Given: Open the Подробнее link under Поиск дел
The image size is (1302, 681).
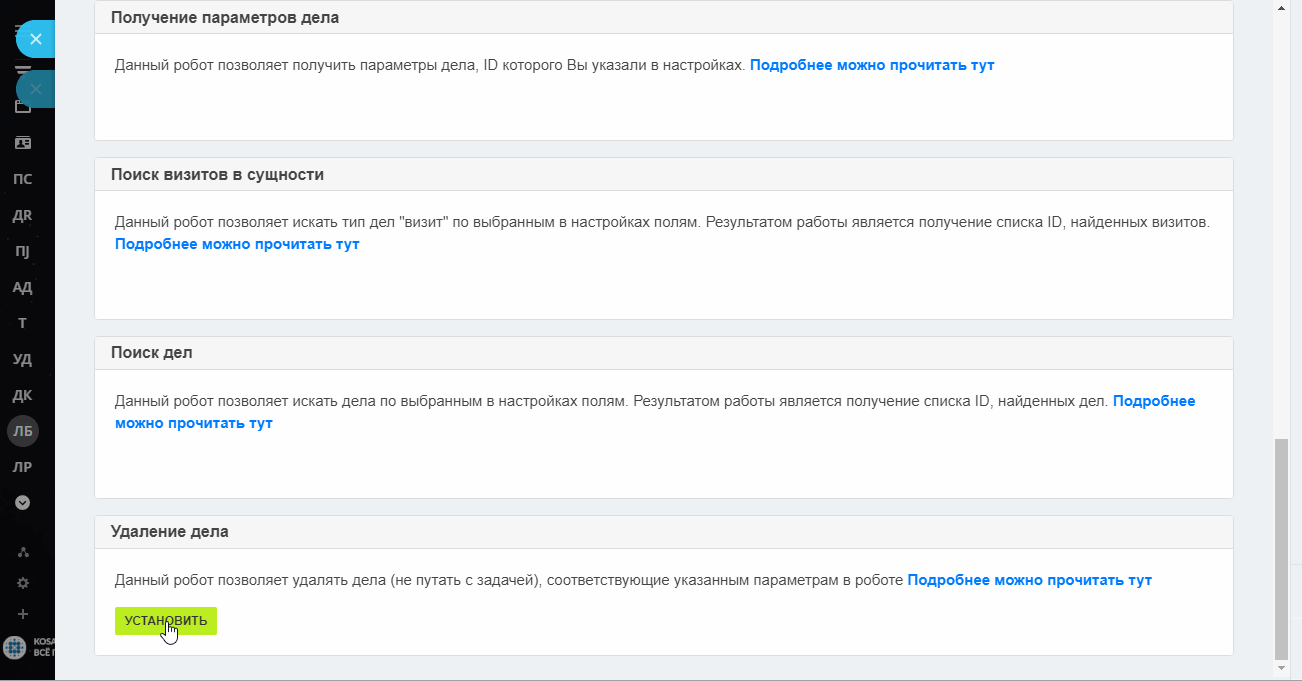Looking at the screenshot, I should click(1154, 401).
